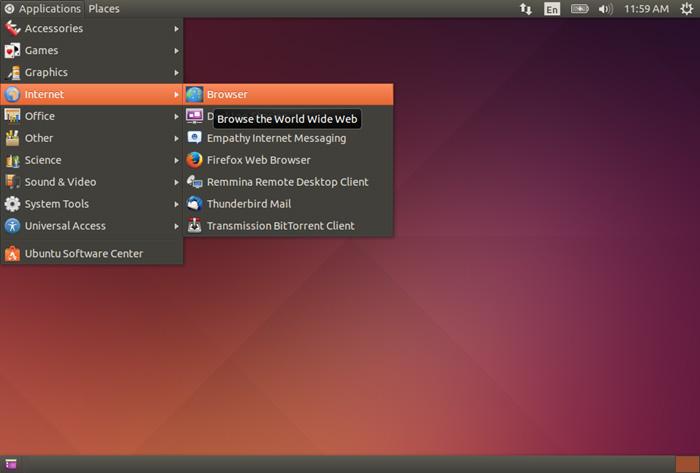The image size is (700, 473).
Task: Open the sound volume indicator
Action: pos(606,9)
